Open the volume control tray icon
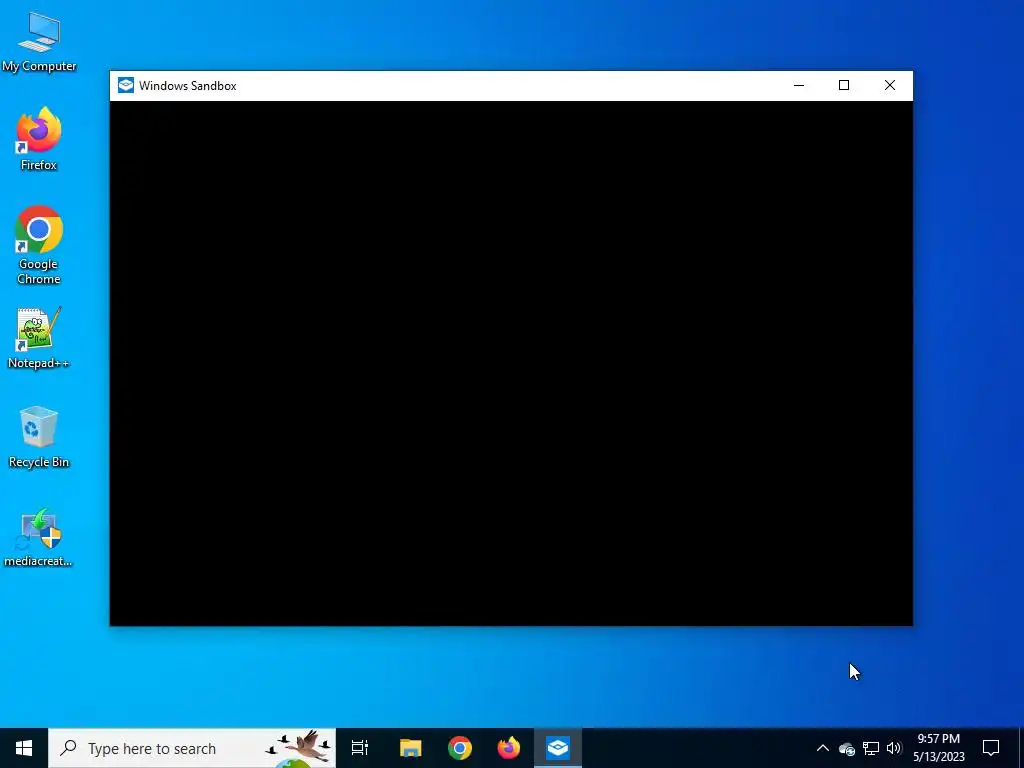 point(894,748)
